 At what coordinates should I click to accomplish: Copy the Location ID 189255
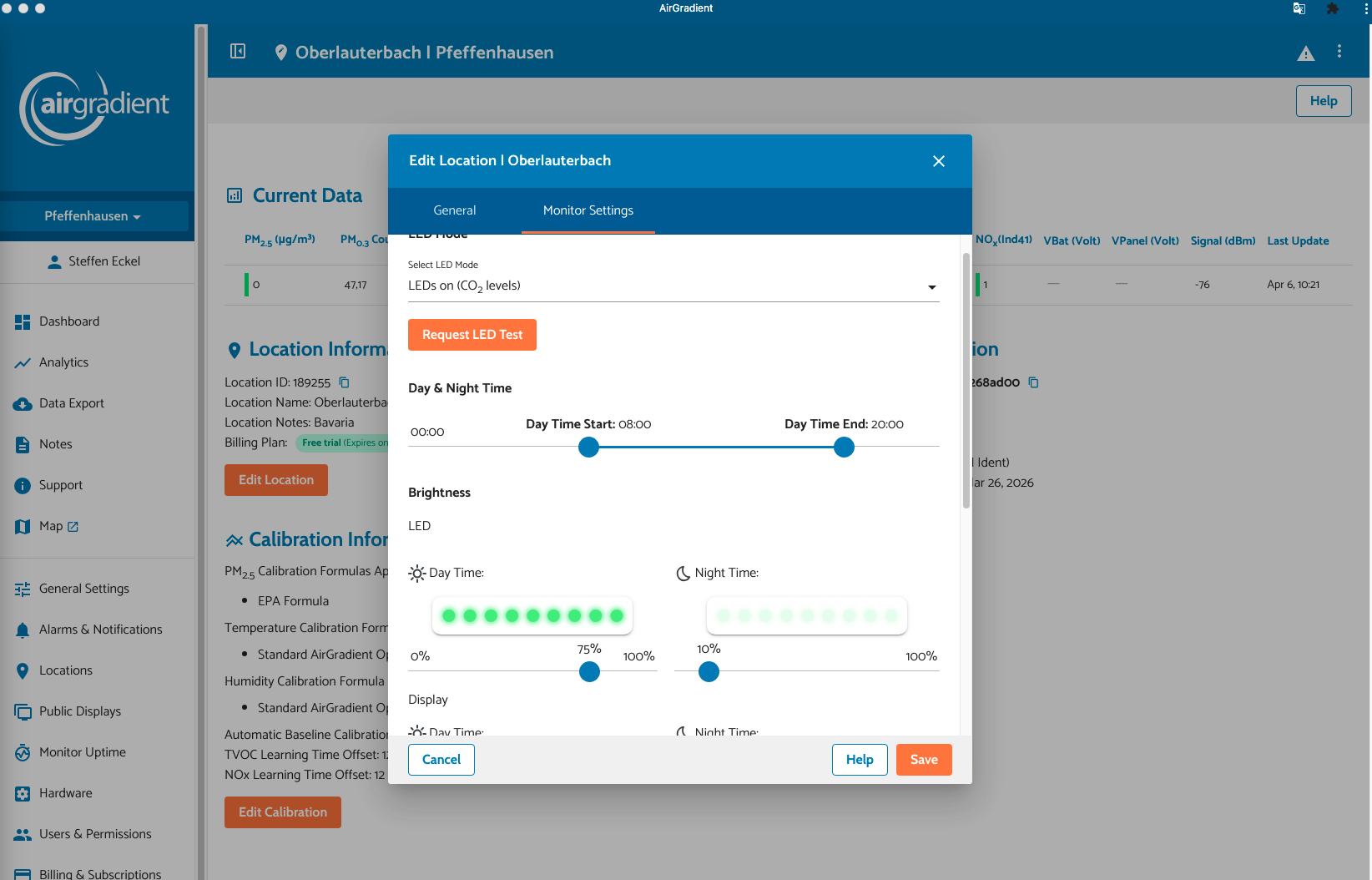pyautogui.click(x=344, y=382)
